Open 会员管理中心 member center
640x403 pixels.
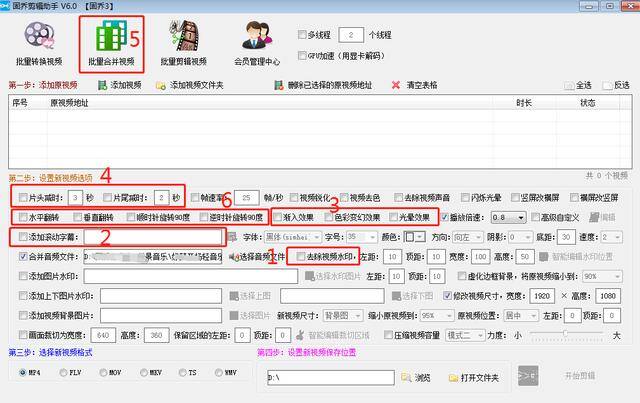[257, 44]
